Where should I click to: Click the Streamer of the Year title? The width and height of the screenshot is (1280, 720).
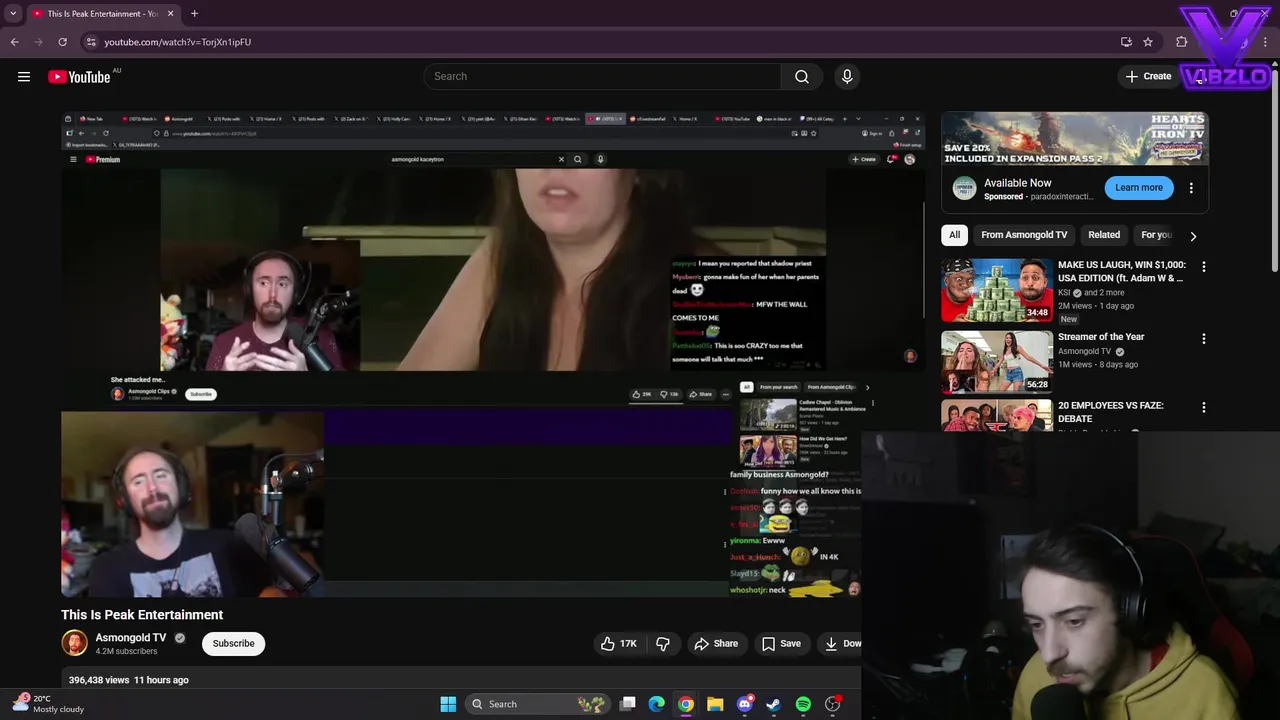click(1101, 337)
